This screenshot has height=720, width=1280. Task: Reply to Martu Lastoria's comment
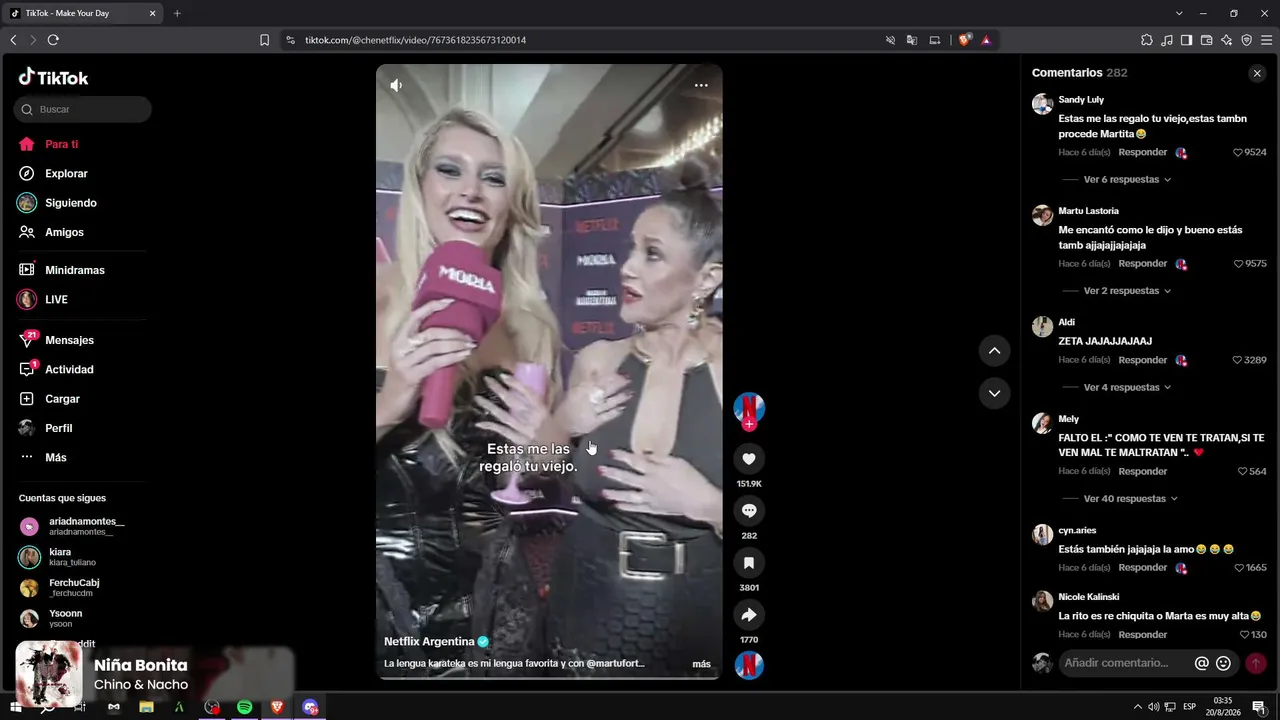point(1143,263)
